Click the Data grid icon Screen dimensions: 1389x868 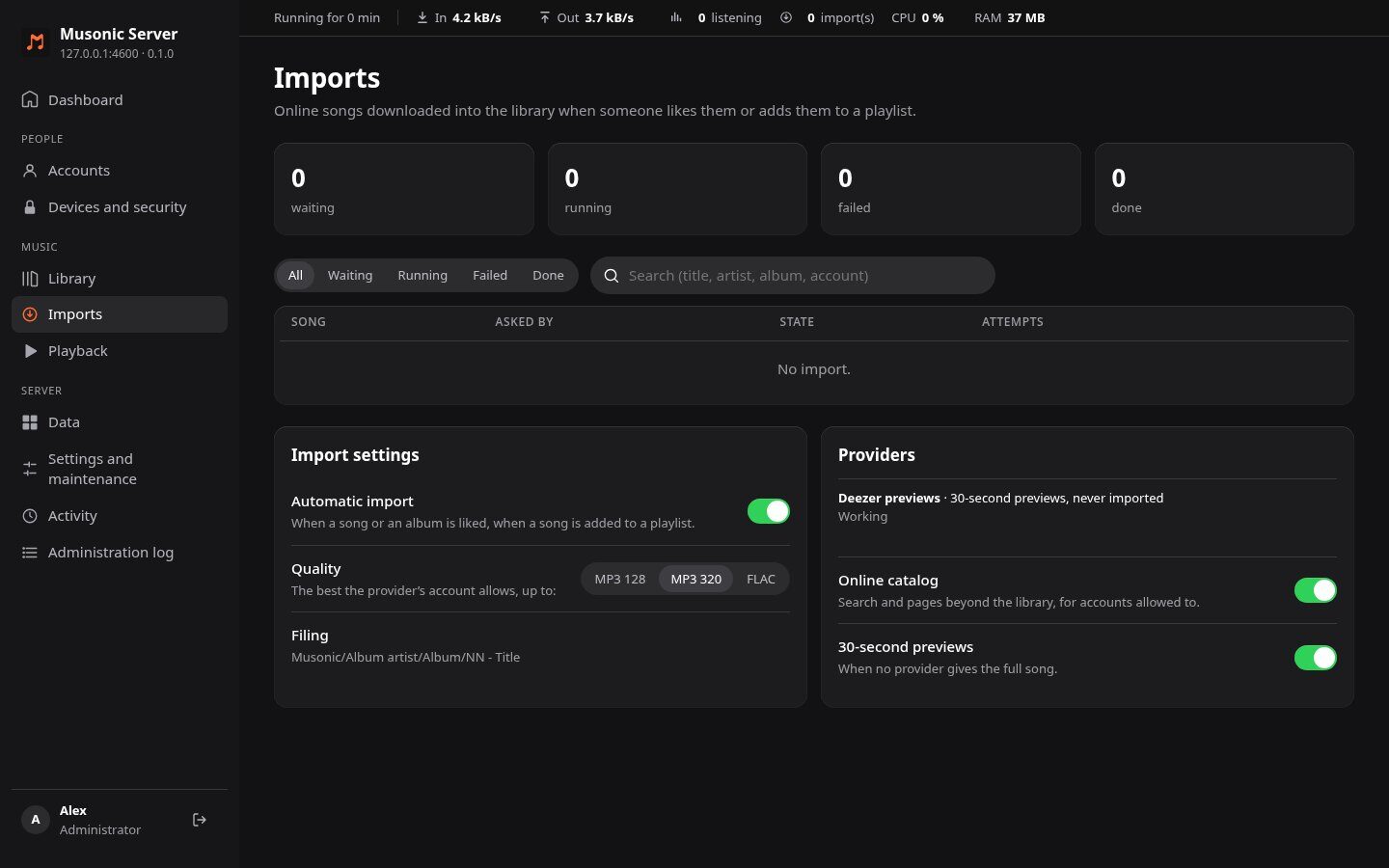click(30, 422)
